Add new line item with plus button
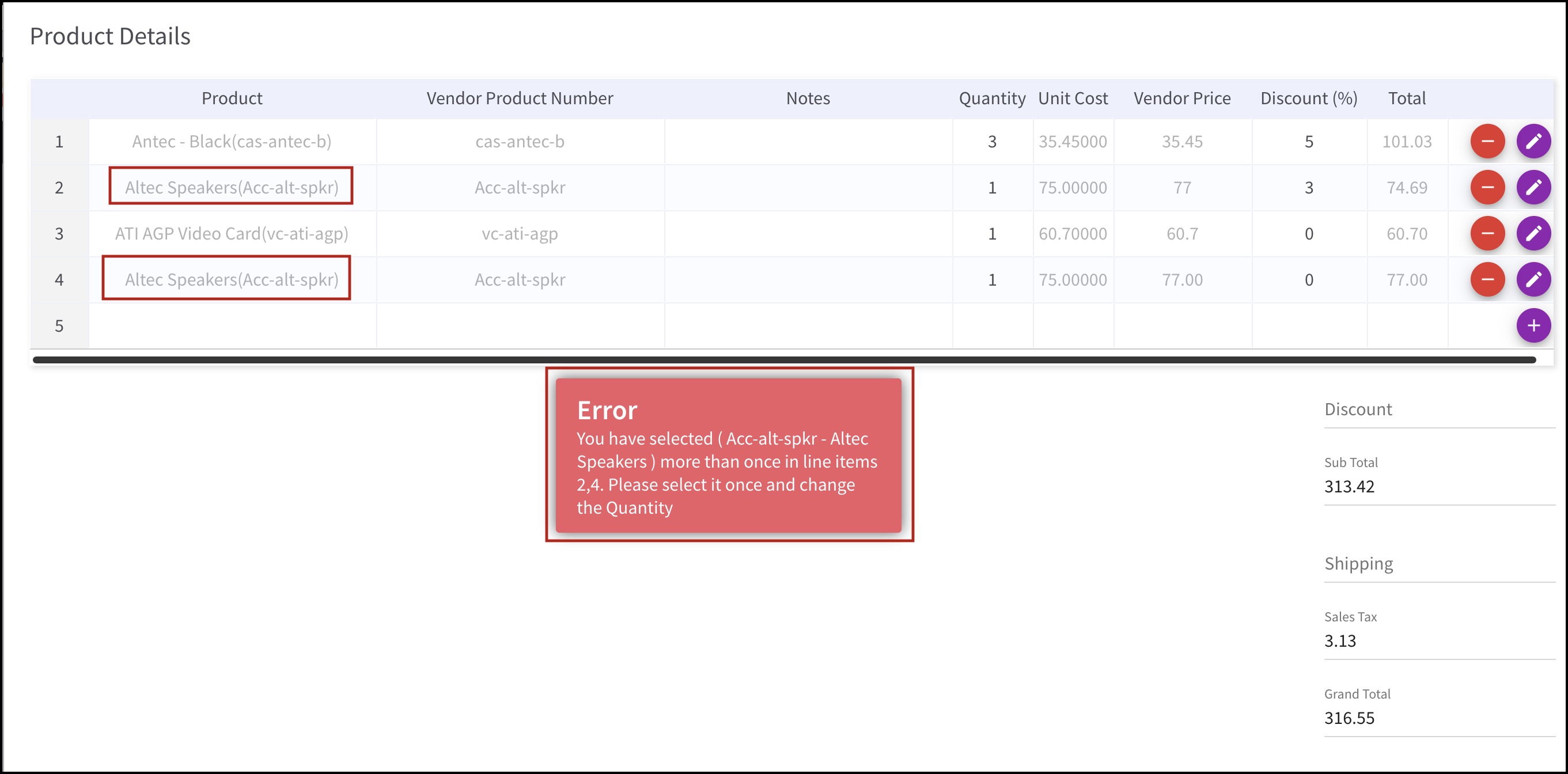This screenshot has width=1568, height=774. (x=1533, y=325)
